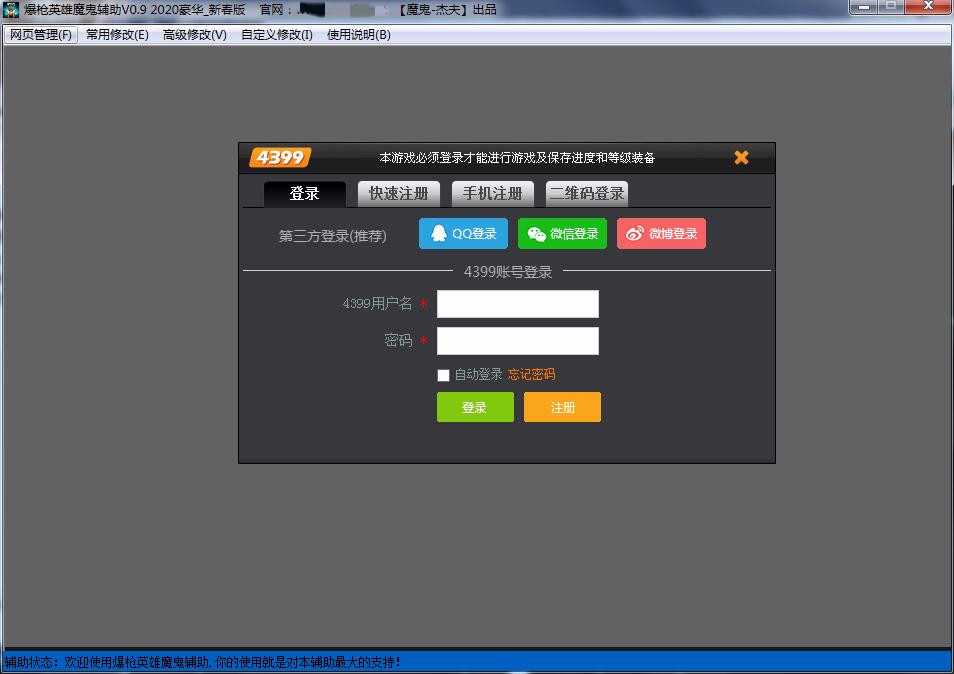
Task: Open the 自定义修改(I) menu
Action: 277,35
